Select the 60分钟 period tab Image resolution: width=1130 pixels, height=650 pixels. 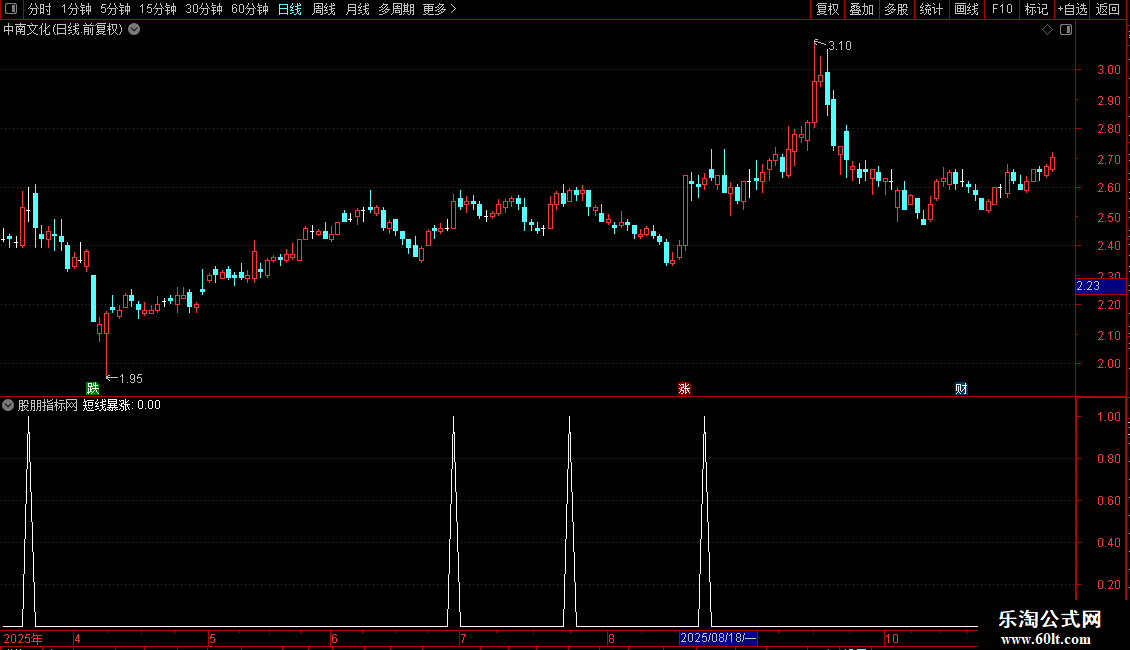pos(250,9)
